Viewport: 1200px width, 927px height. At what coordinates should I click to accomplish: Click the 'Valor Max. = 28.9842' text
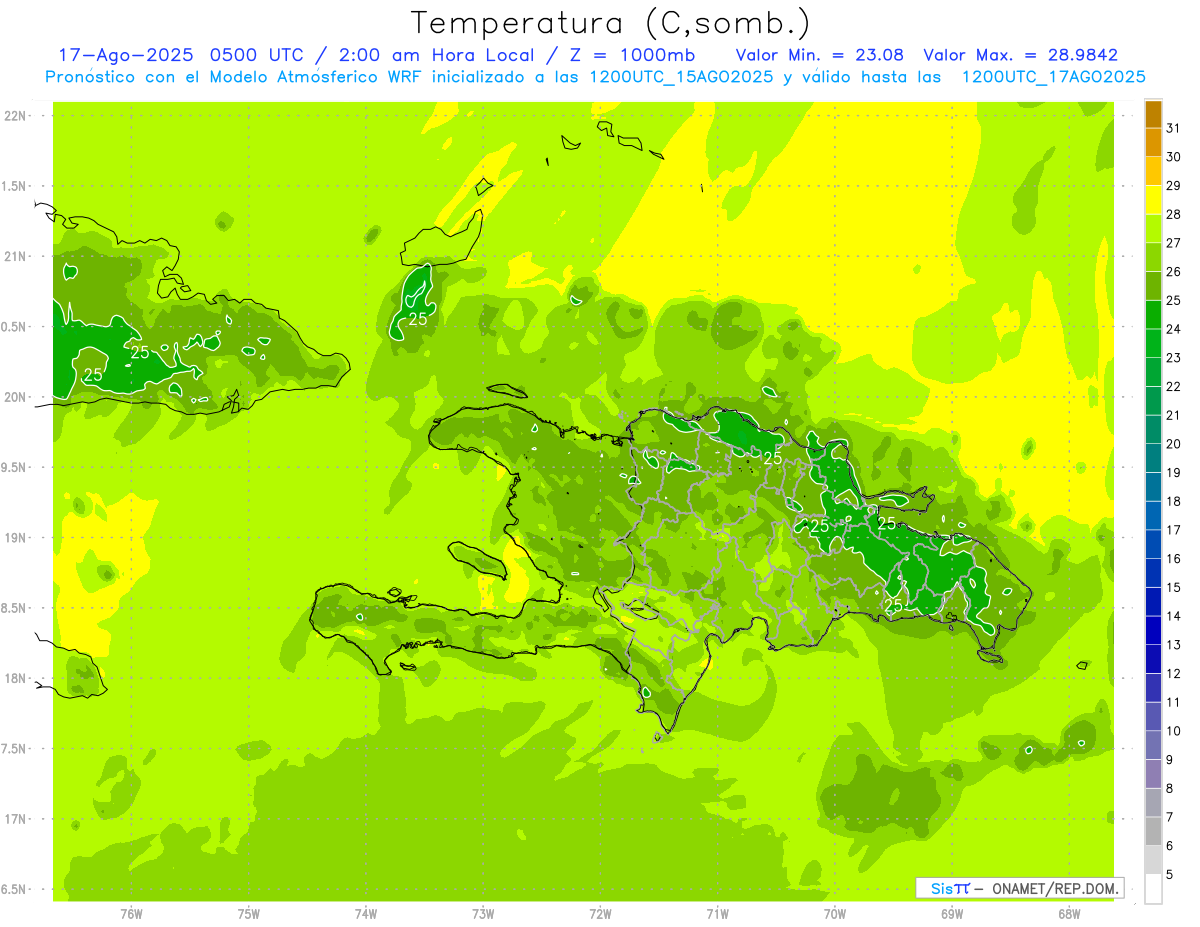1020,55
